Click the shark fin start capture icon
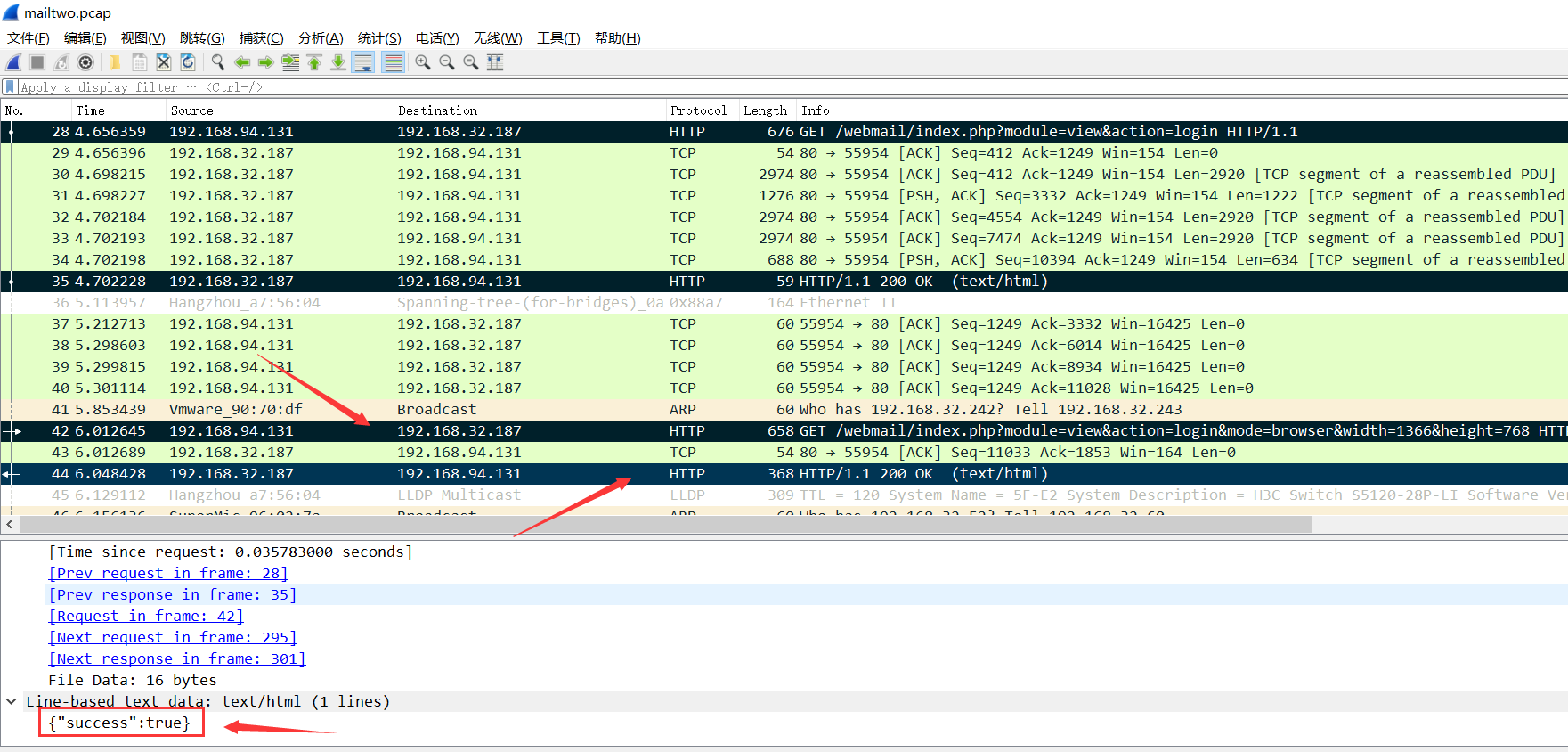The width and height of the screenshot is (1568, 752). (x=13, y=62)
